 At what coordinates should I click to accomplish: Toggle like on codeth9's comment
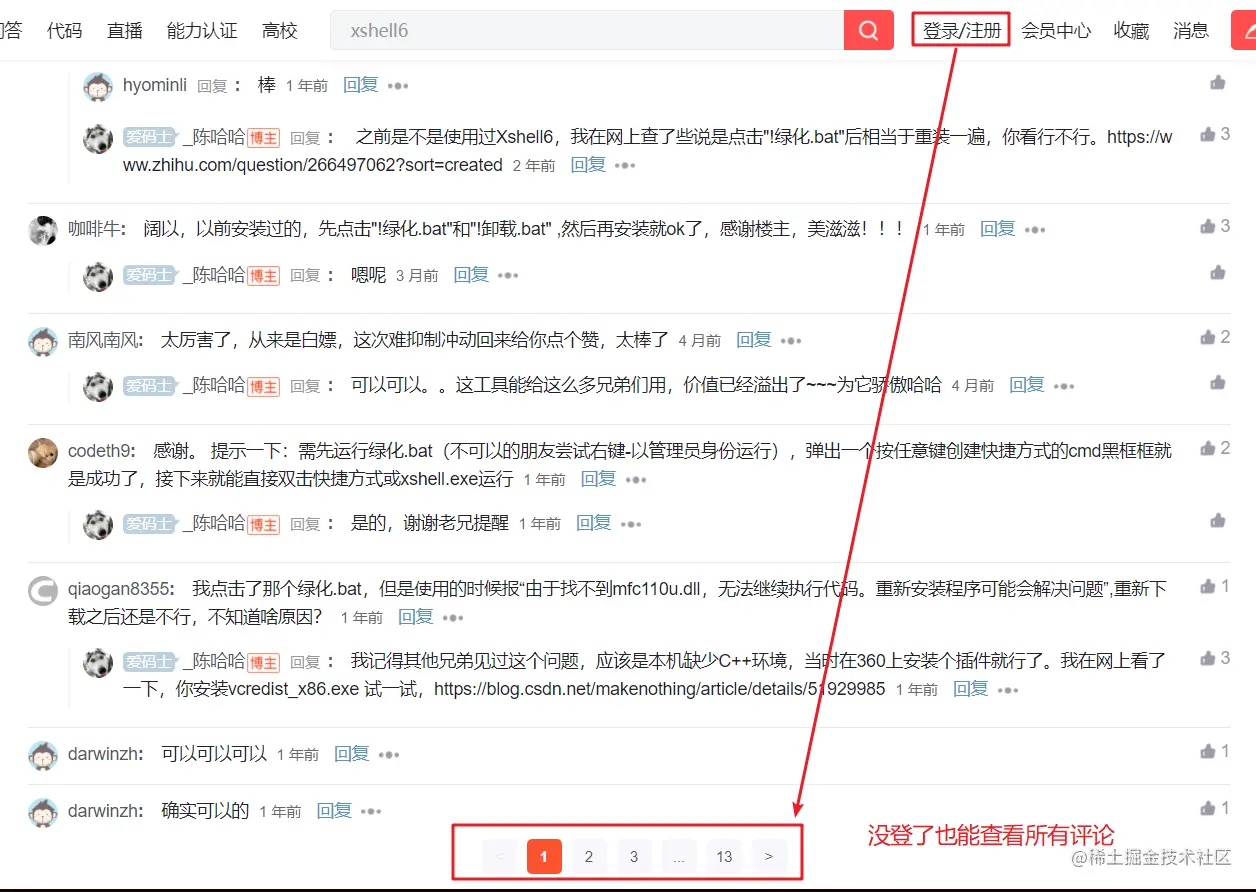click(x=1208, y=448)
